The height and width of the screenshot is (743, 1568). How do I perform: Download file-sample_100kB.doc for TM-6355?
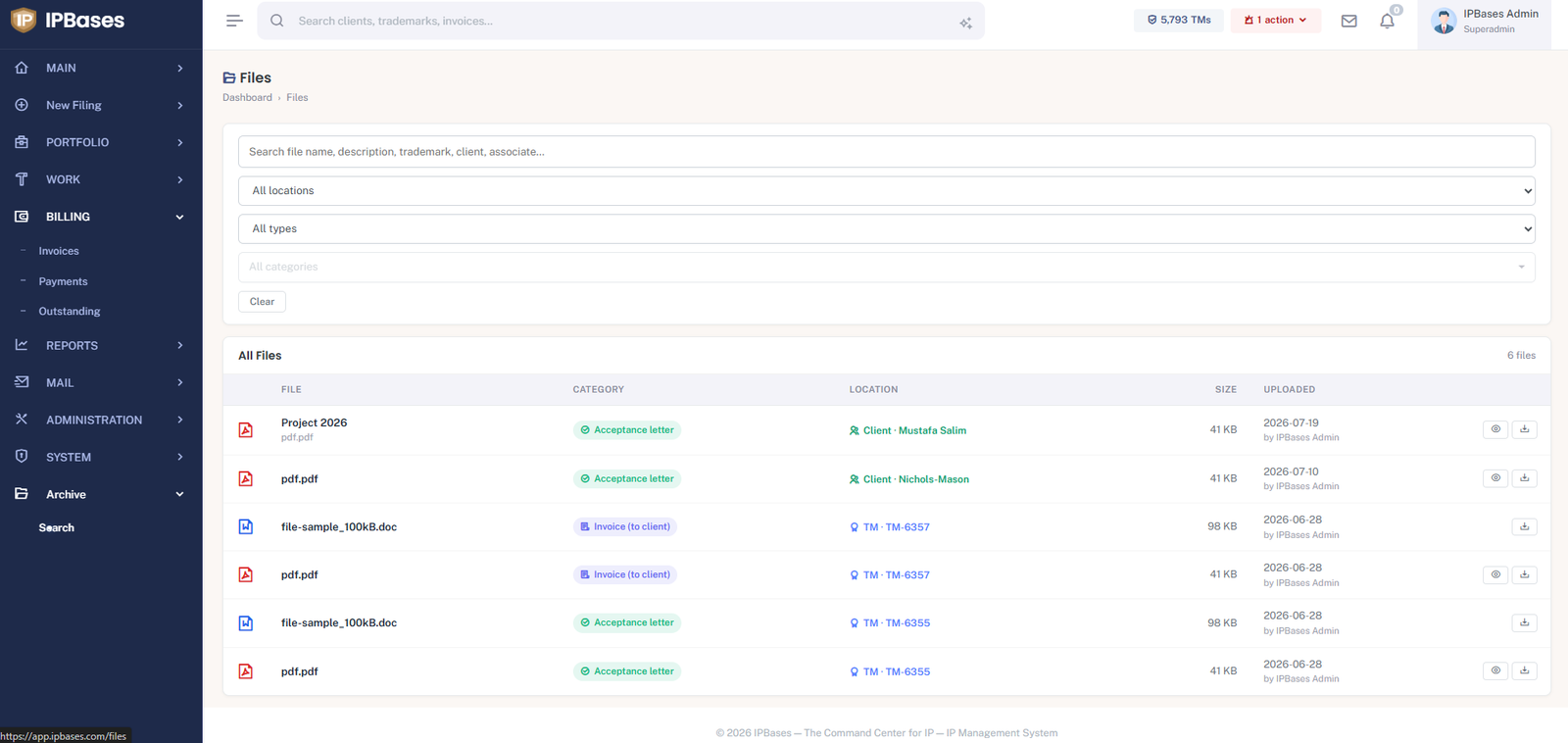pyautogui.click(x=1525, y=622)
